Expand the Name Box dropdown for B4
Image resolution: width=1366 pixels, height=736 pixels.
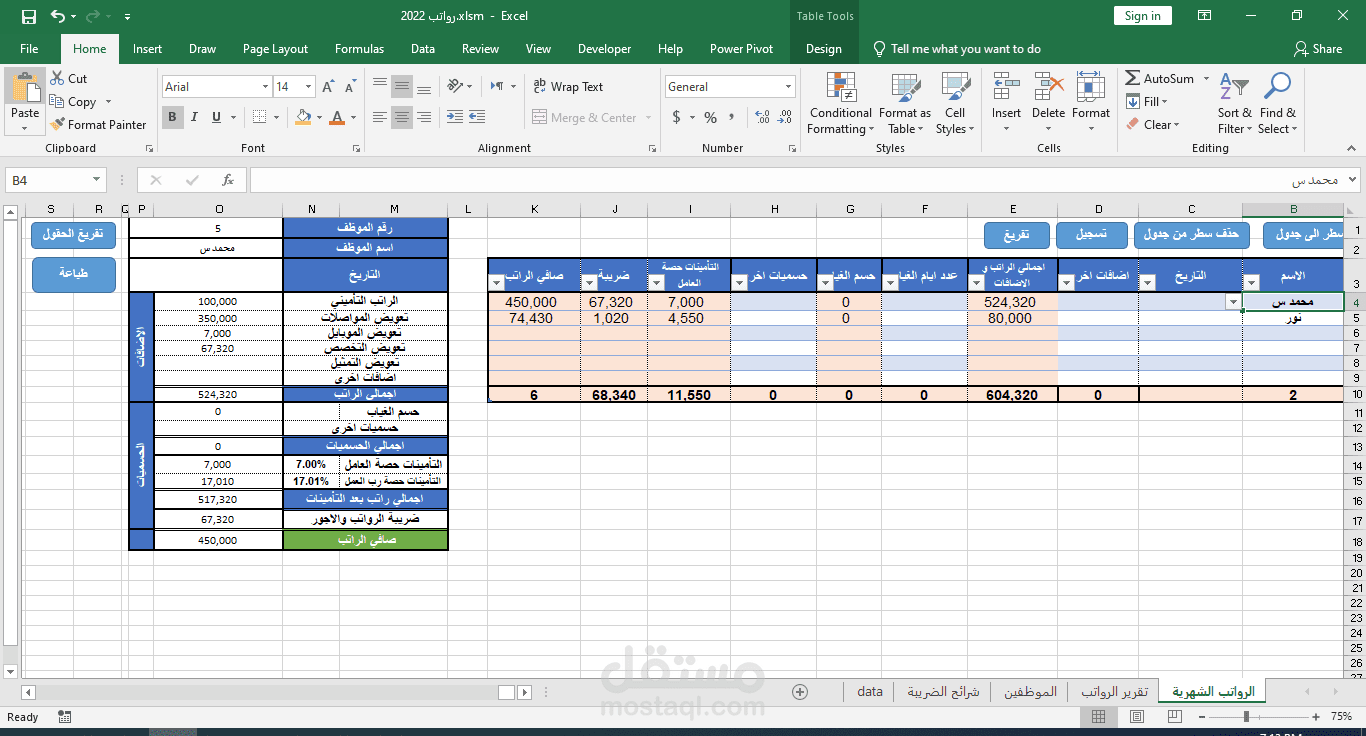[x=97, y=180]
